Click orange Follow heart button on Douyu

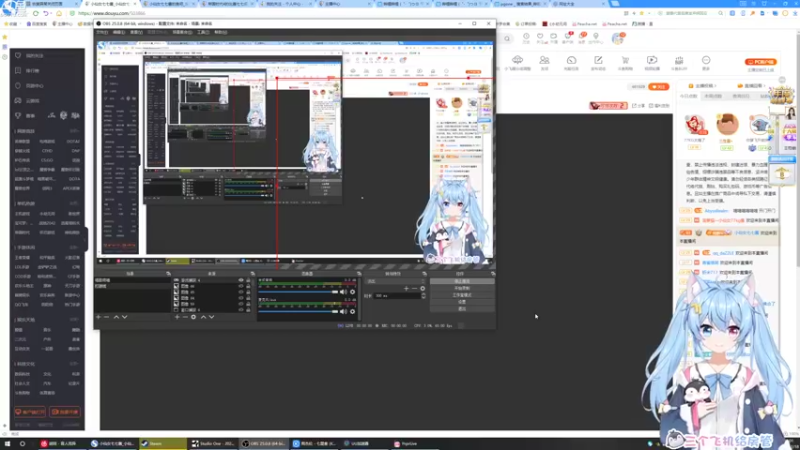click(659, 87)
